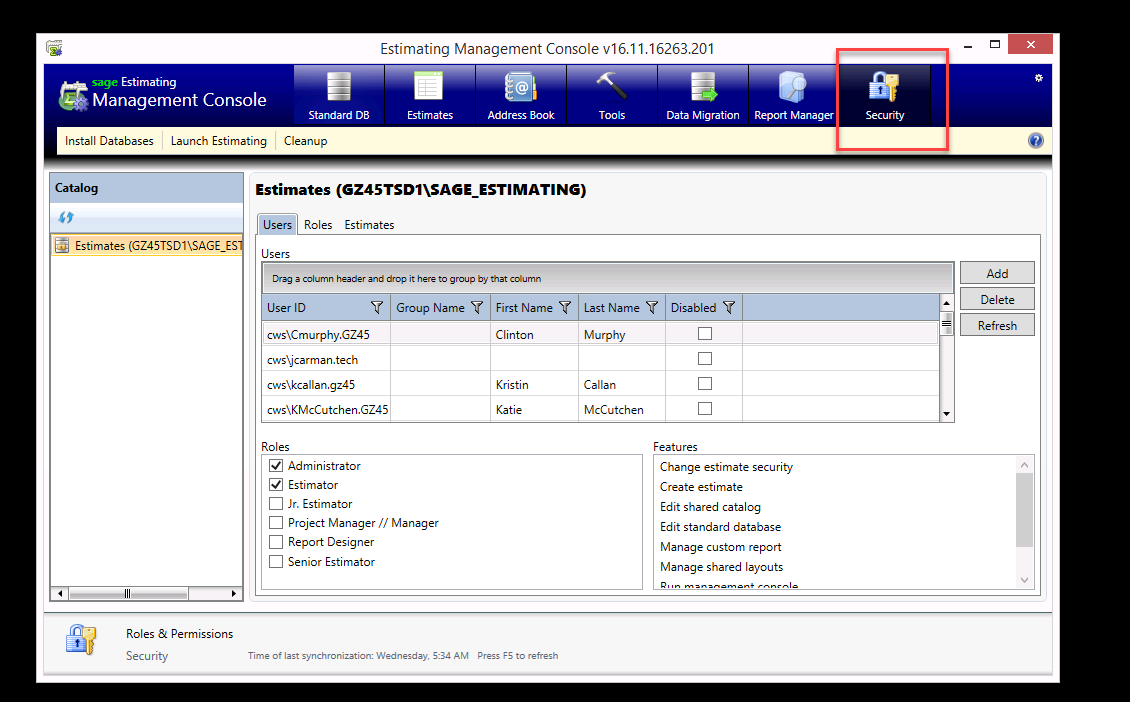Check the Report Designer role
The image size is (1130, 702).
276,541
